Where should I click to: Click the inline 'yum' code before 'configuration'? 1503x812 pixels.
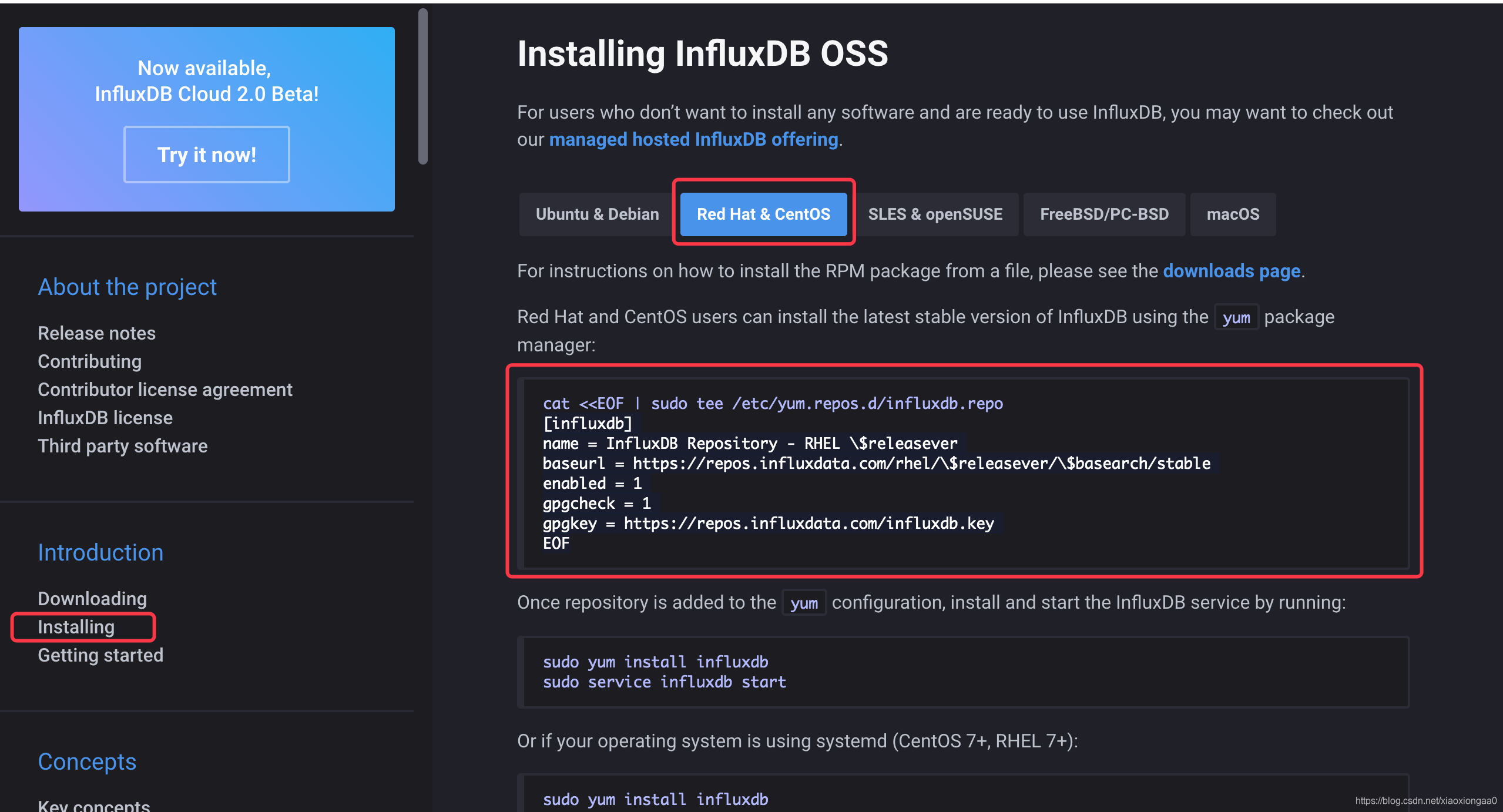(x=804, y=603)
